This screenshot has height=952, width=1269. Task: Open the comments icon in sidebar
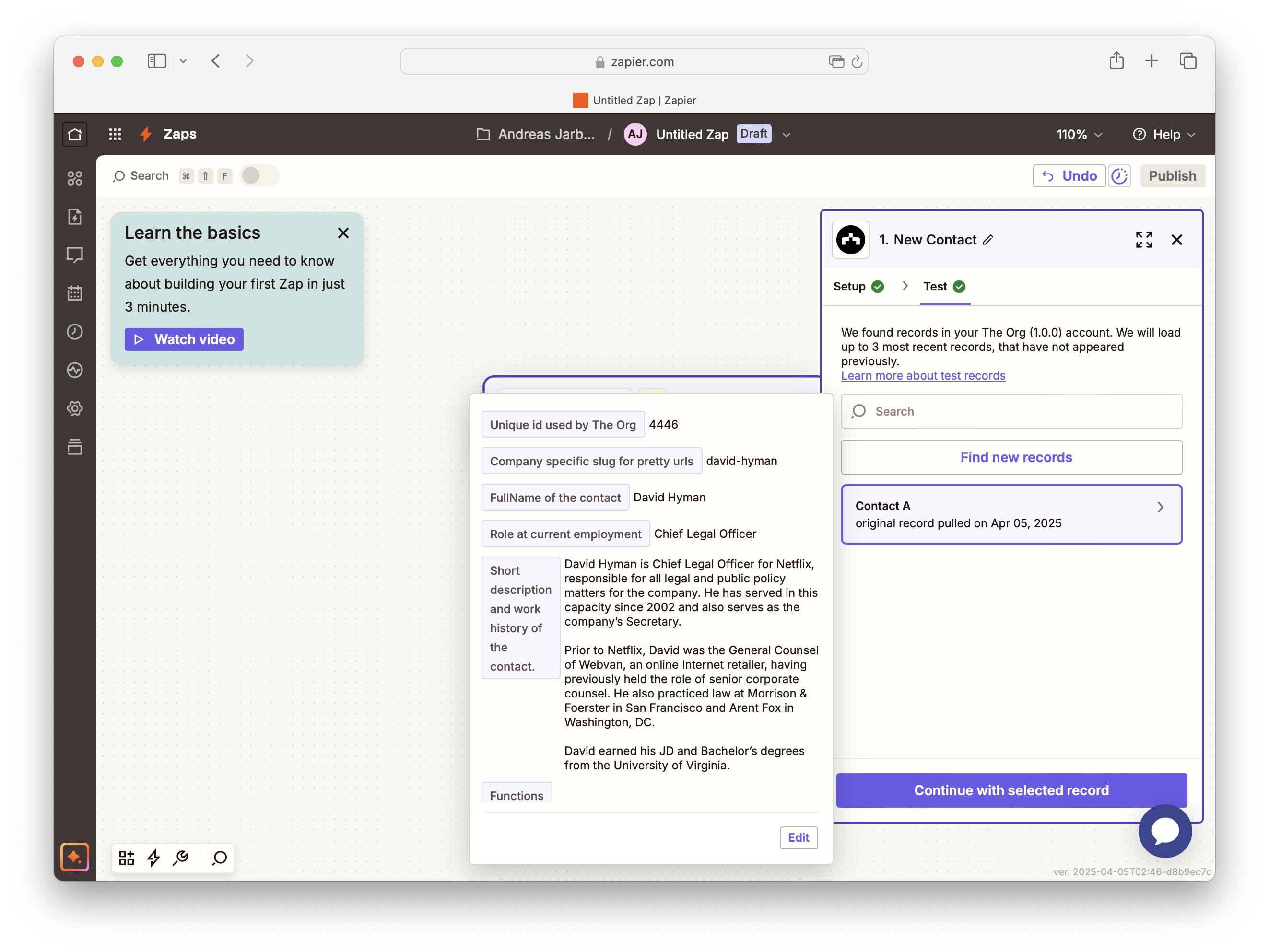pyautogui.click(x=75, y=255)
